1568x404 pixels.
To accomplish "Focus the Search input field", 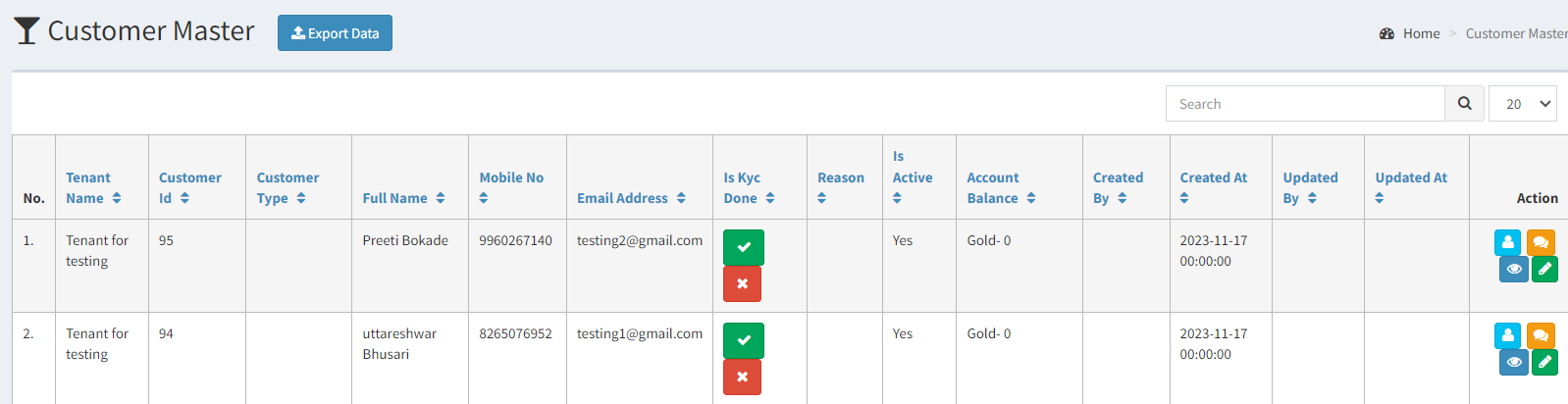I will [x=1305, y=103].
